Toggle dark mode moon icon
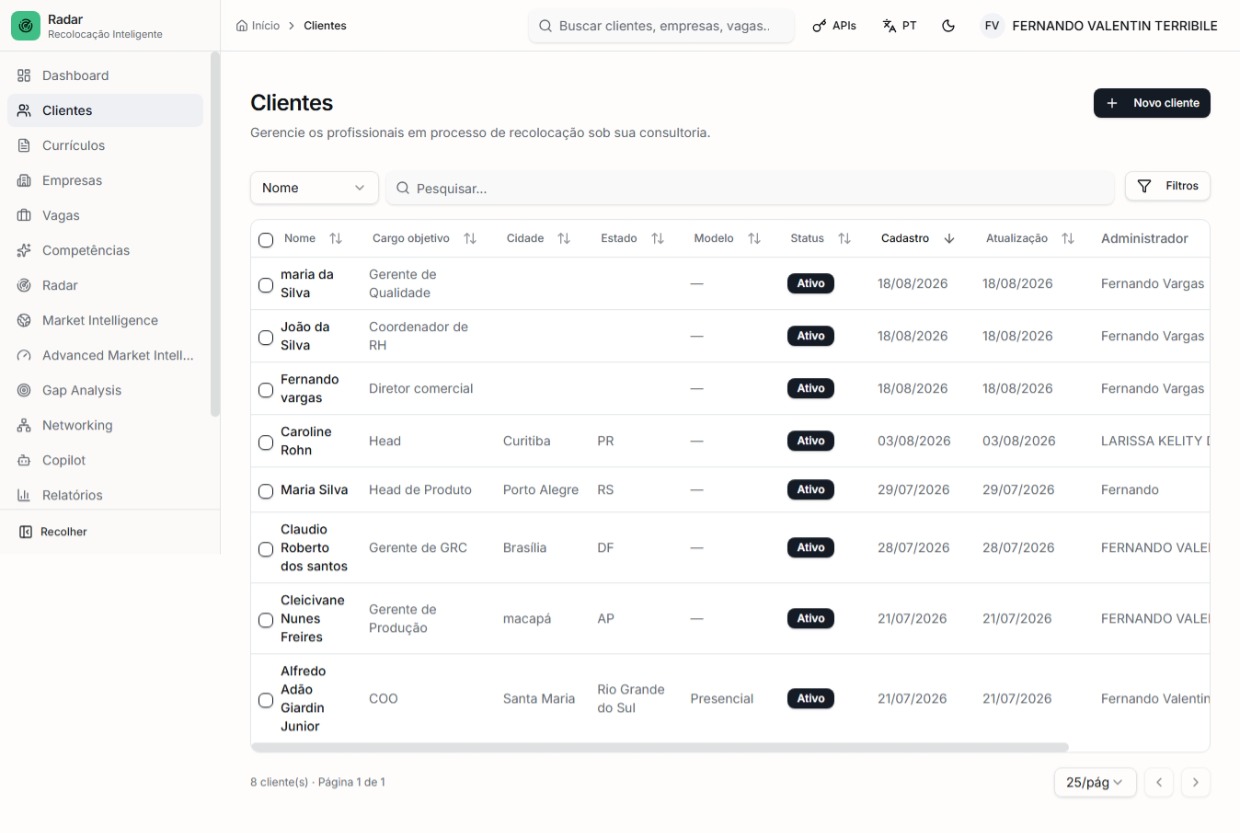 click(x=948, y=26)
